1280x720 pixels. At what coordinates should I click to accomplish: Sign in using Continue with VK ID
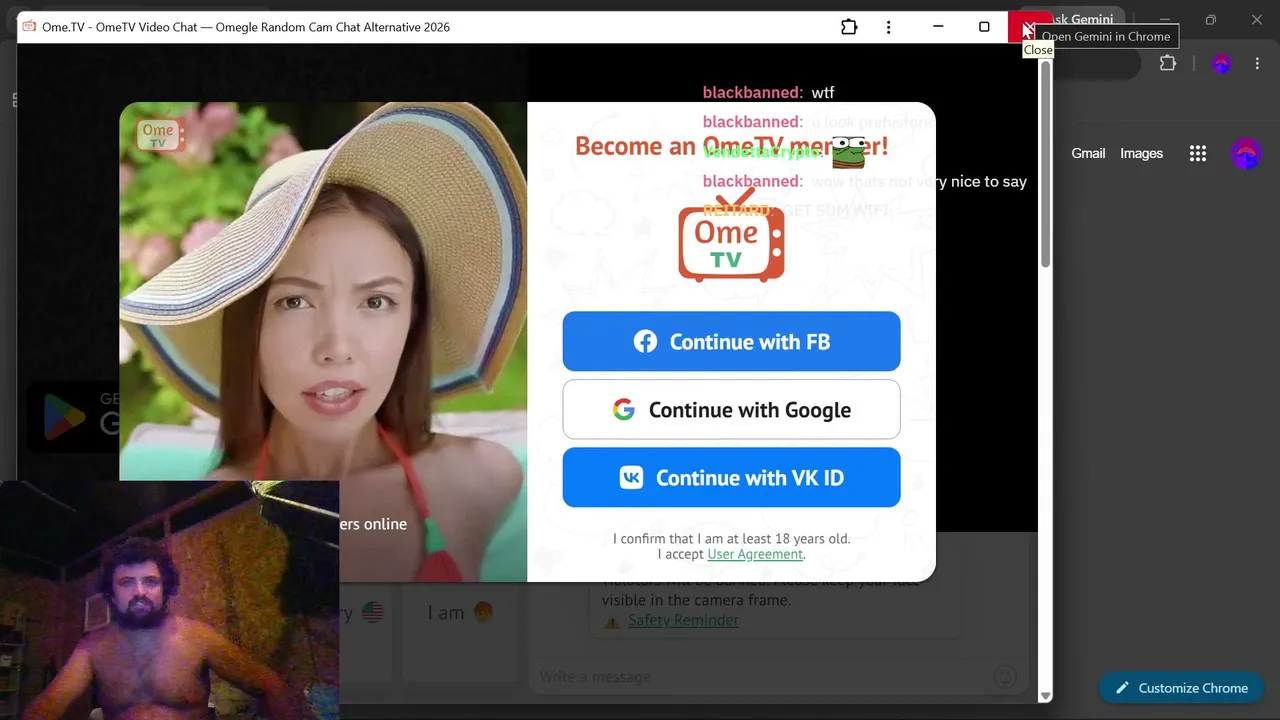coord(731,477)
